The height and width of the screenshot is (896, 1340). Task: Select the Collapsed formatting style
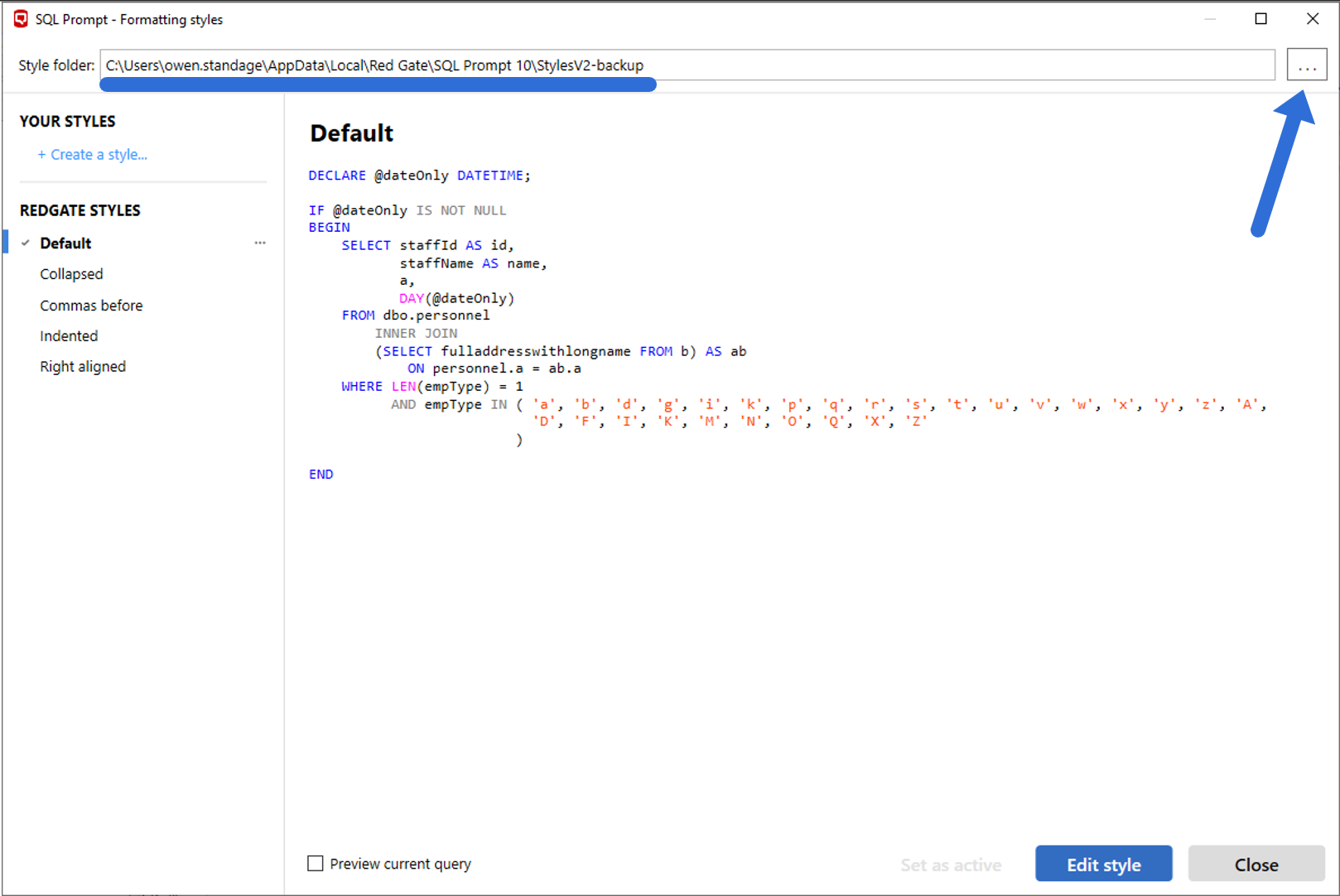[x=71, y=273]
